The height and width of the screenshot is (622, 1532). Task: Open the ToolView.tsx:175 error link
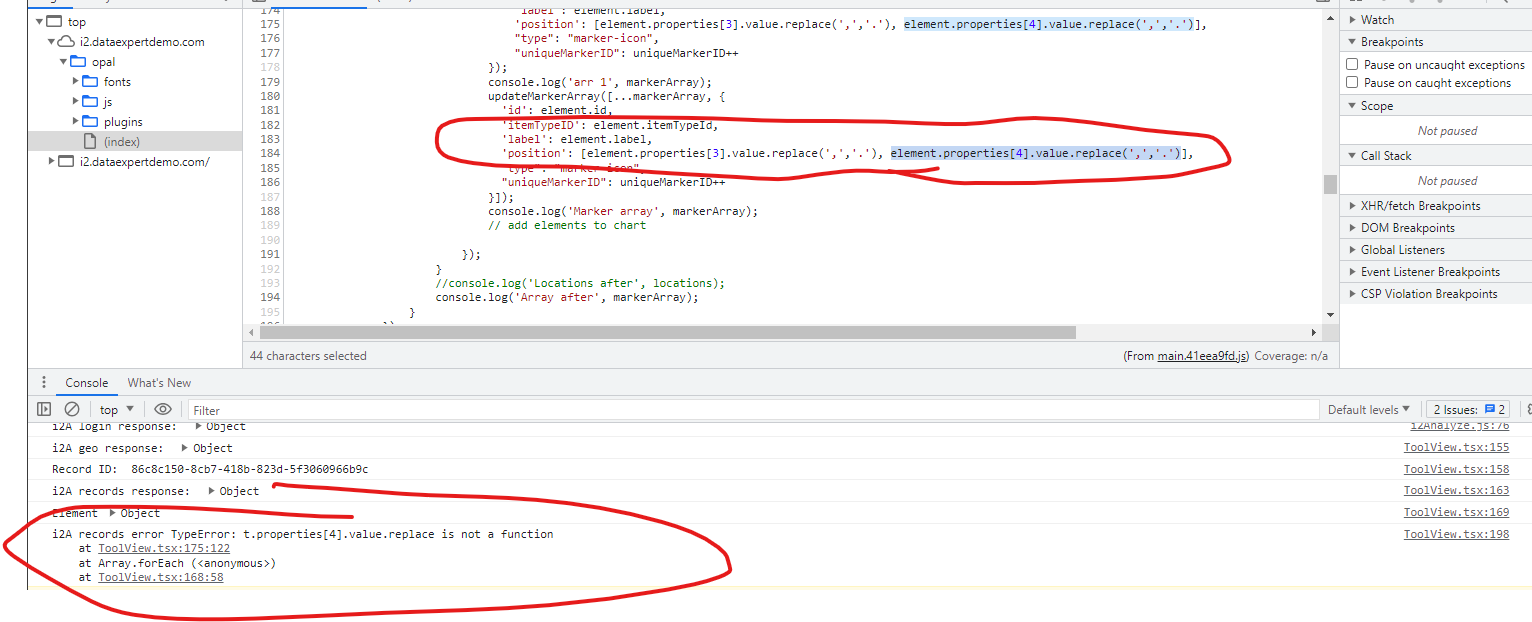pos(163,547)
